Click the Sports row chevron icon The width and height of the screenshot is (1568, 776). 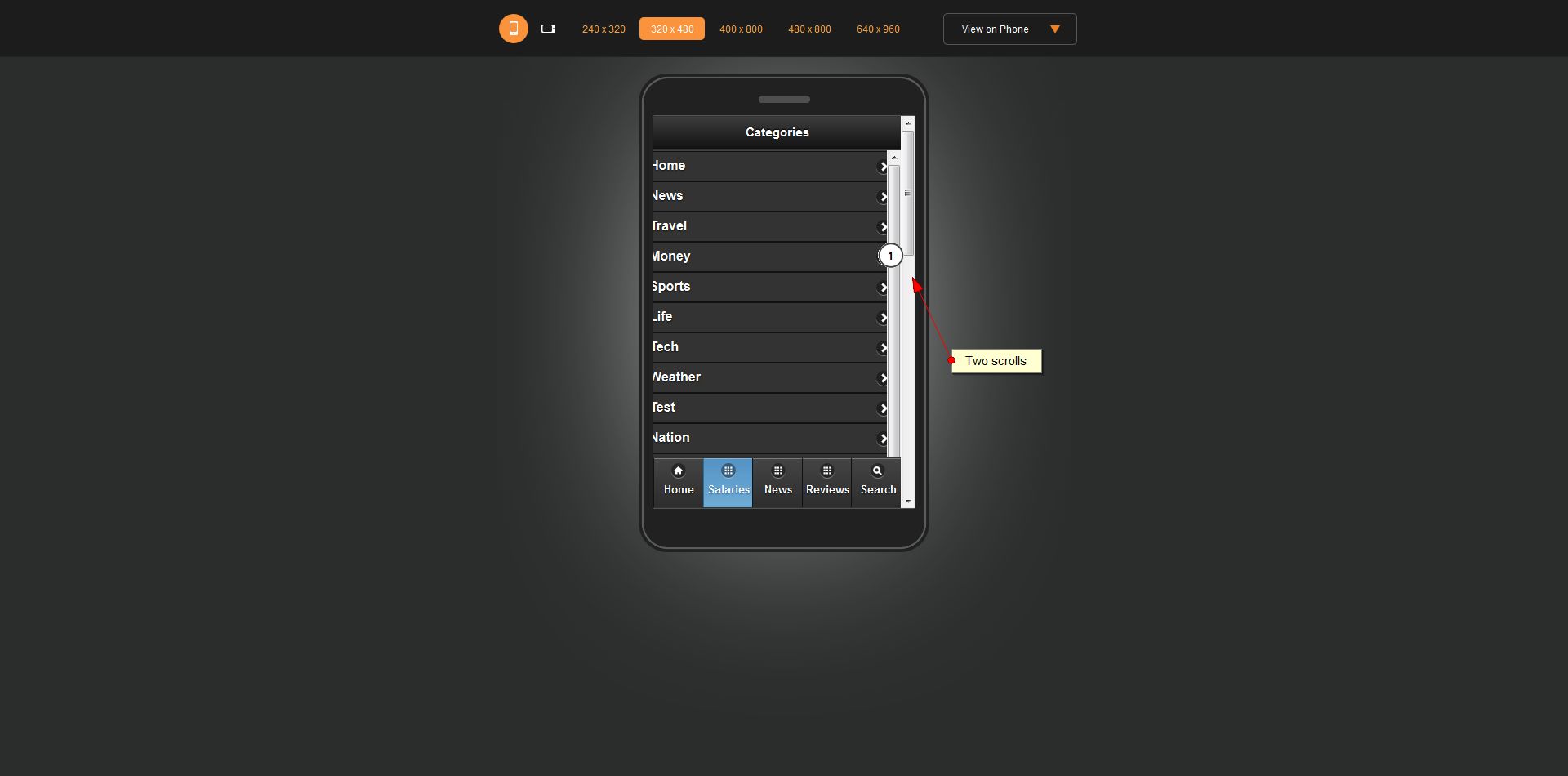click(882, 288)
